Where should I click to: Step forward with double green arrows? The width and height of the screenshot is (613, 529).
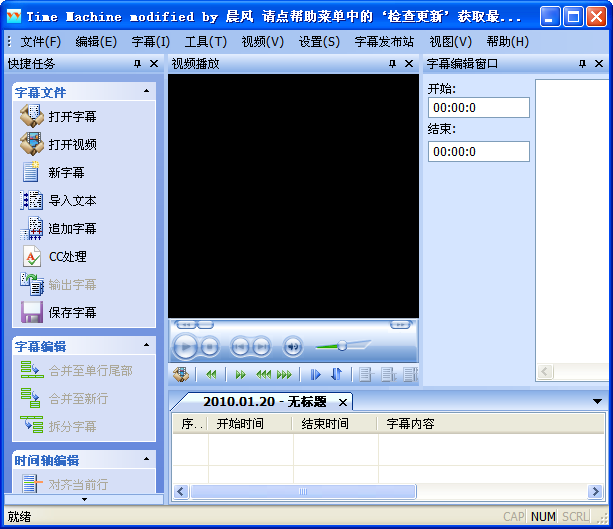240,375
